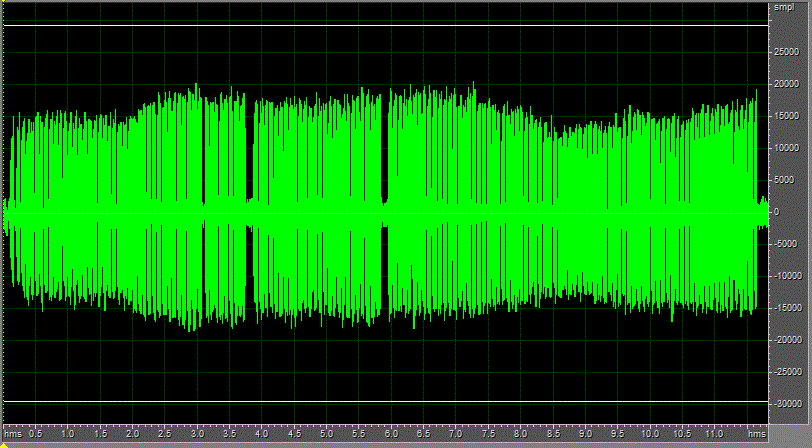Click the 9.0 time ruler label
The image size is (812, 448).
pos(585,433)
